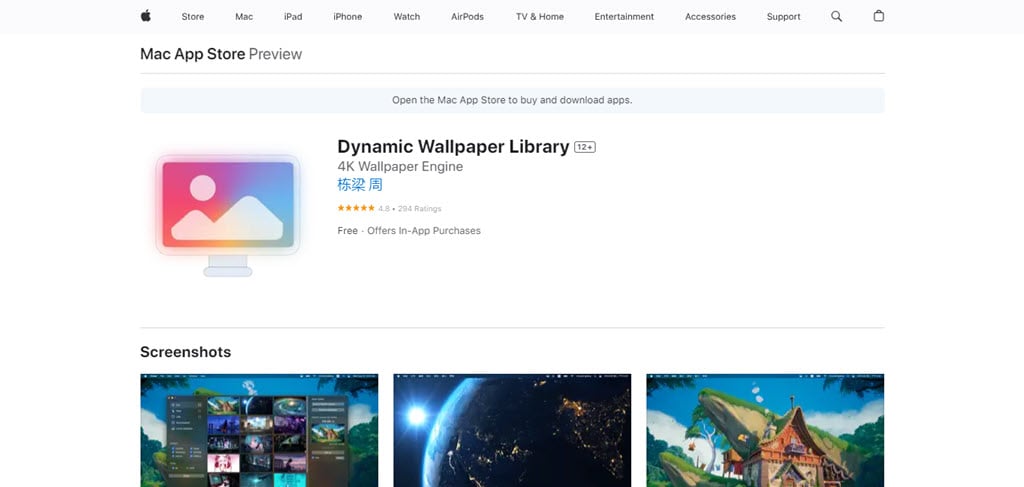The height and width of the screenshot is (487, 1024).
Task: Open the Accessories menu
Action: (711, 17)
